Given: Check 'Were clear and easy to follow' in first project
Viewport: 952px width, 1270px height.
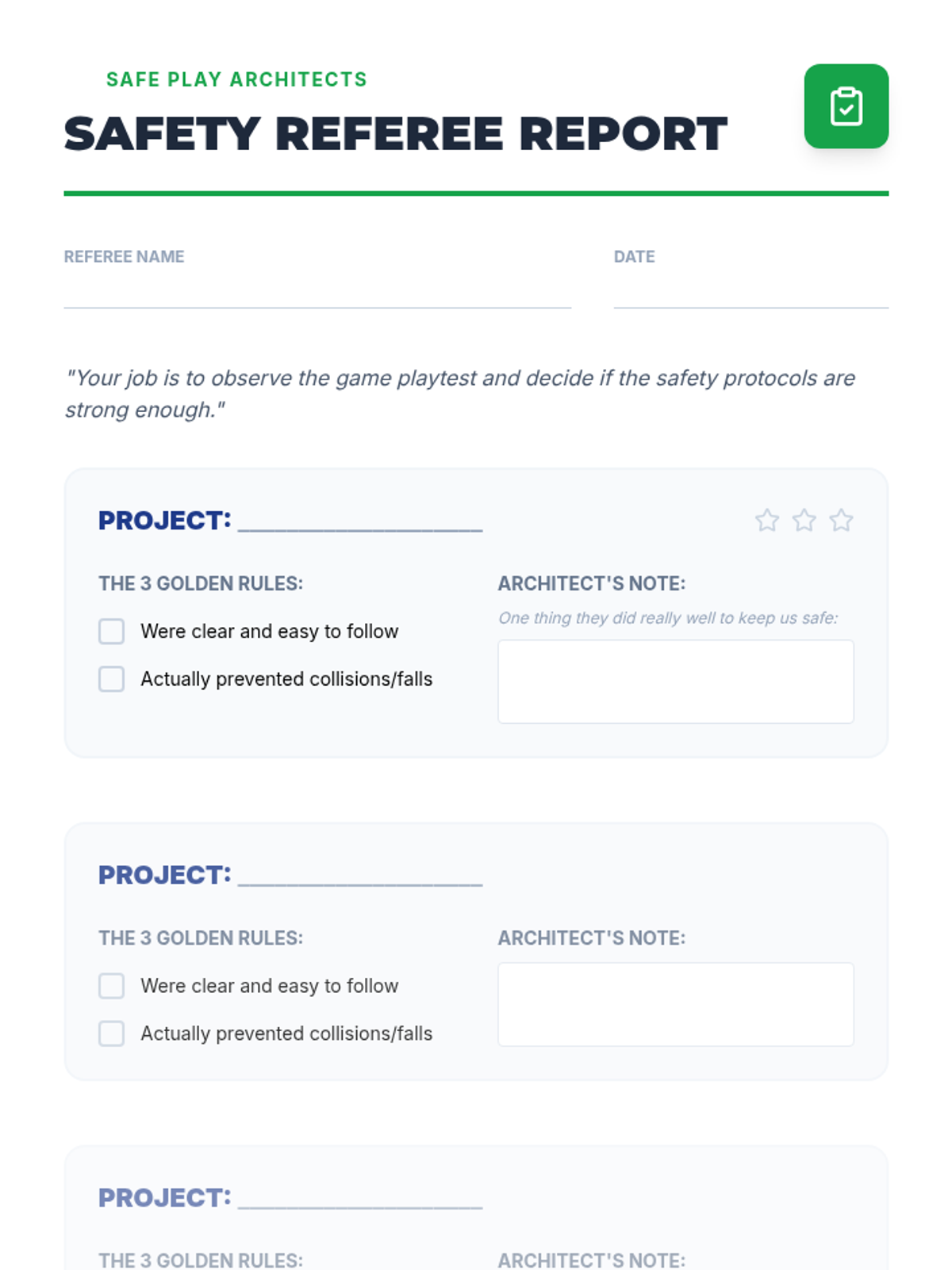Looking at the screenshot, I should click(x=111, y=632).
